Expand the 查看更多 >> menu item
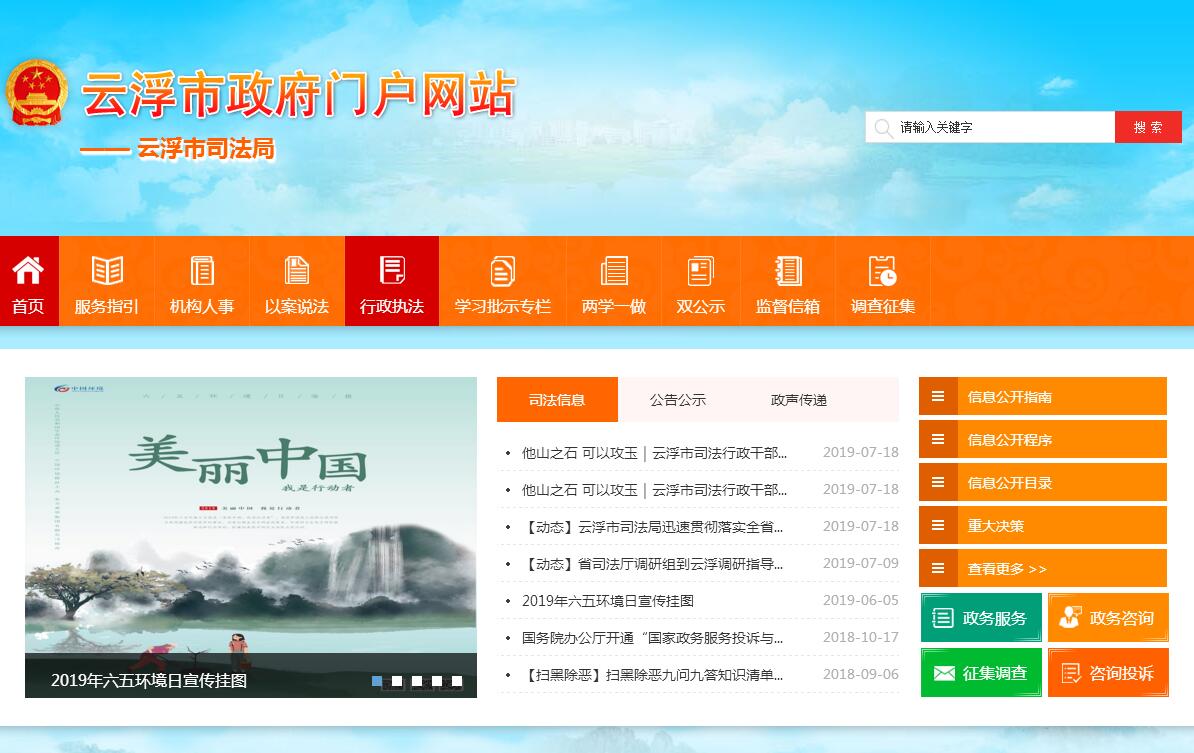Viewport: 1194px width, 753px height. [1042, 568]
